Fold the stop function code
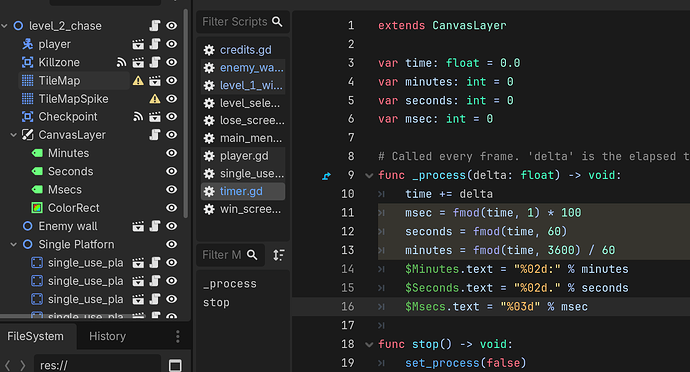The height and width of the screenshot is (372, 690). [x=369, y=345]
